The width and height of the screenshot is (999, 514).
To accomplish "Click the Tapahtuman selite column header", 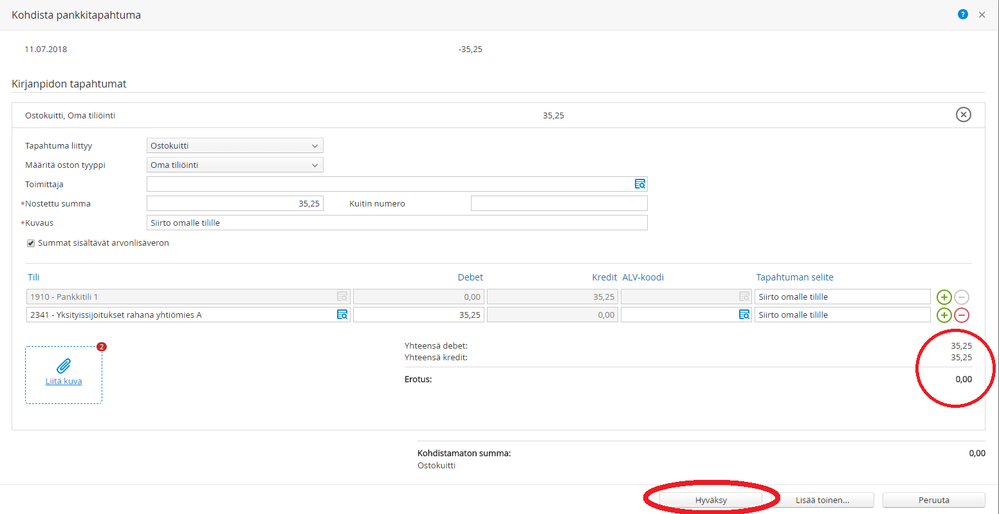I will [x=794, y=277].
